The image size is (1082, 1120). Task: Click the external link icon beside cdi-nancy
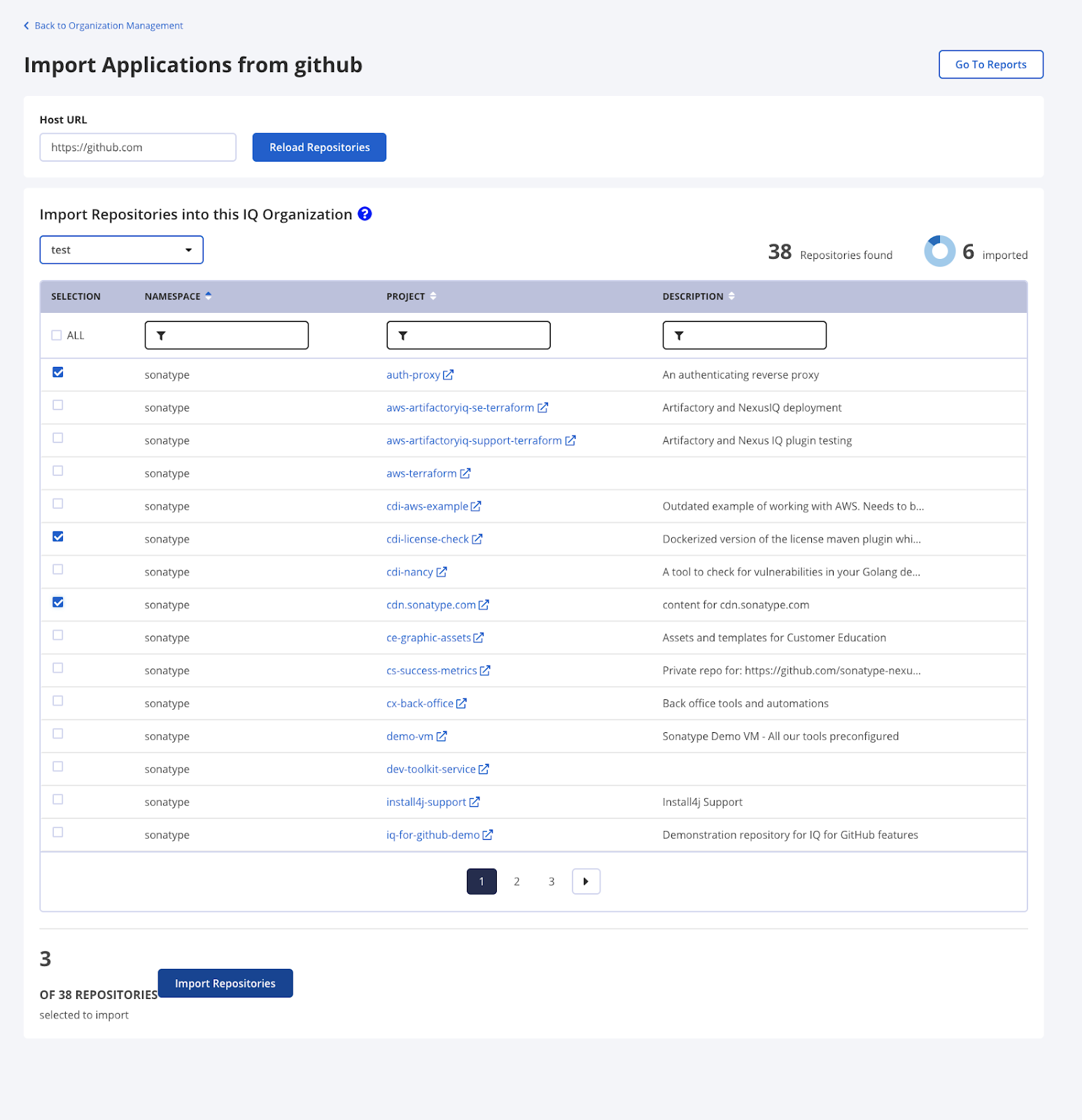click(442, 572)
